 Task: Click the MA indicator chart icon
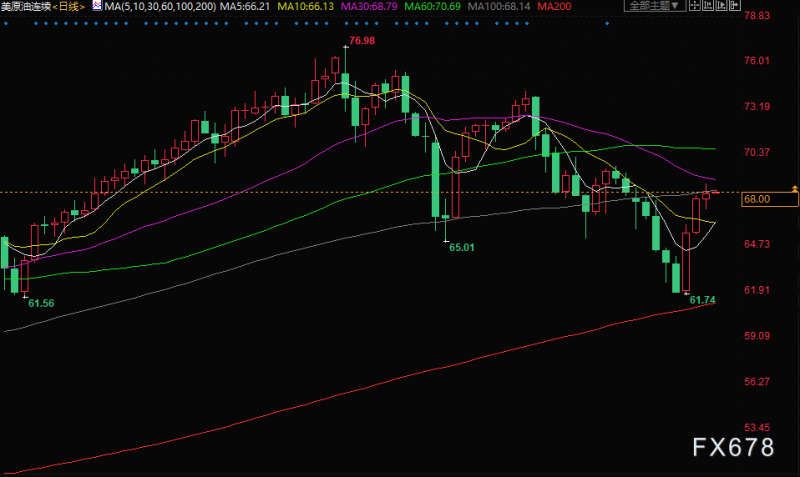point(97,6)
